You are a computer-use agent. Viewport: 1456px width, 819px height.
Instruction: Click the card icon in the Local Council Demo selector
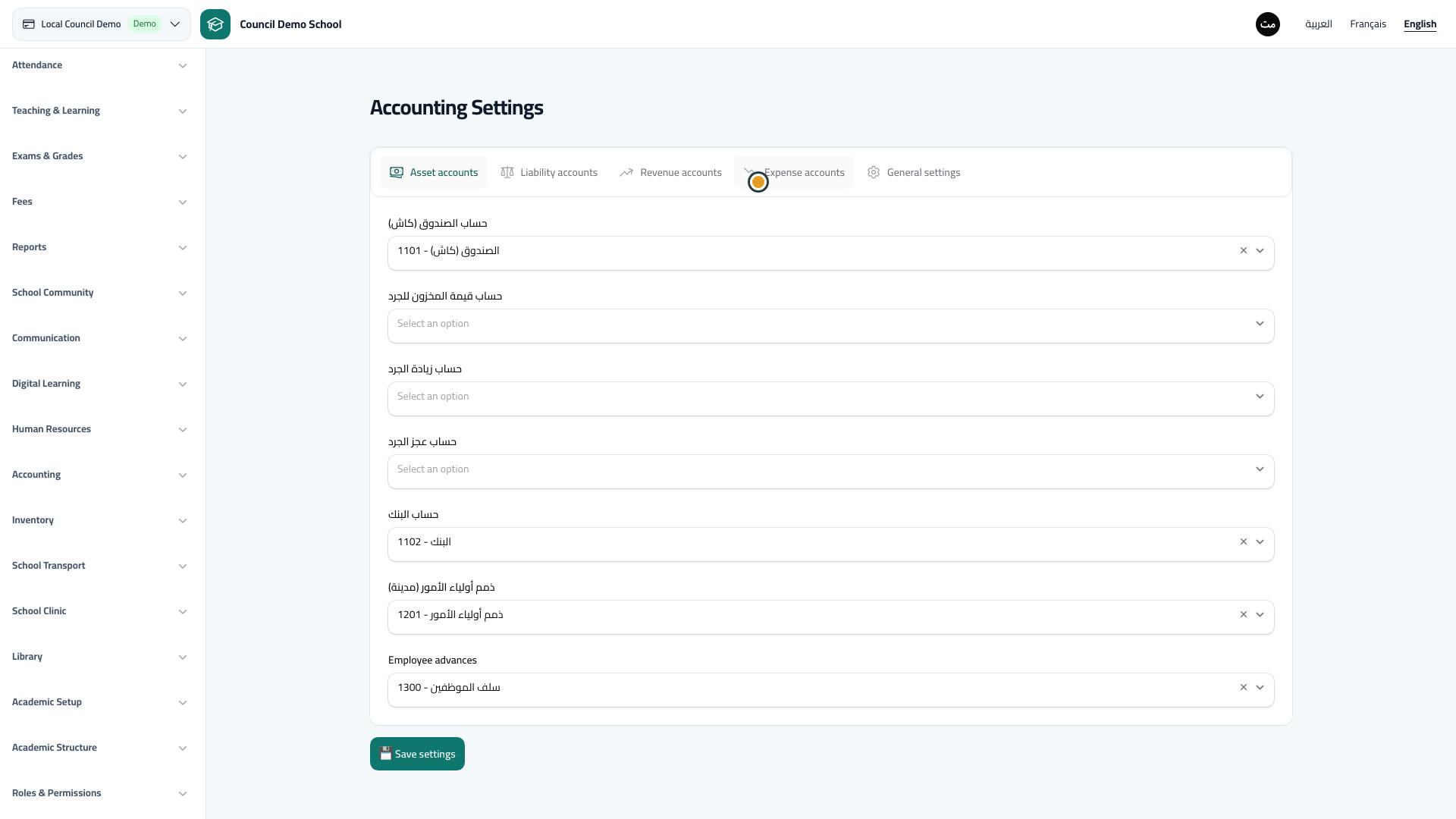[x=29, y=24]
